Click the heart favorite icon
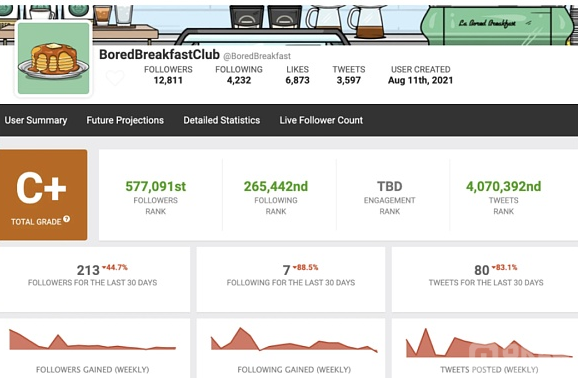Screen dimensions: 578x378 coord(115,78)
